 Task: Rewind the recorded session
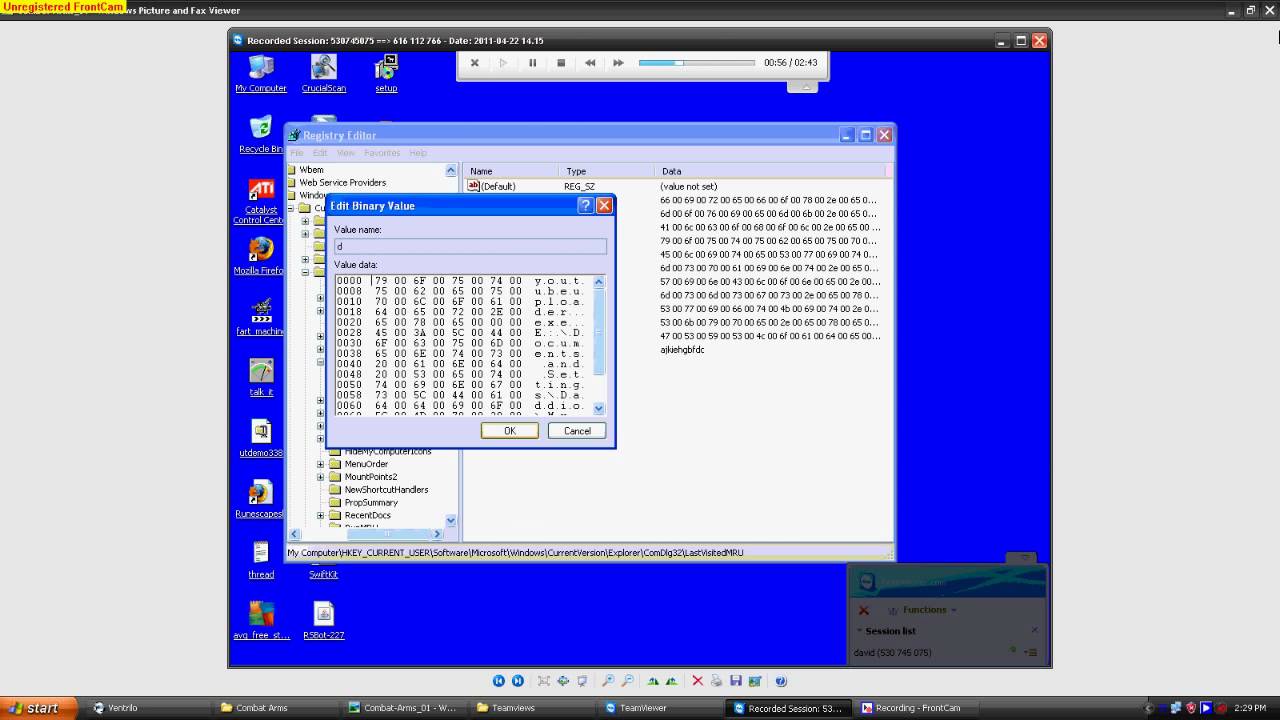(x=590, y=63)
